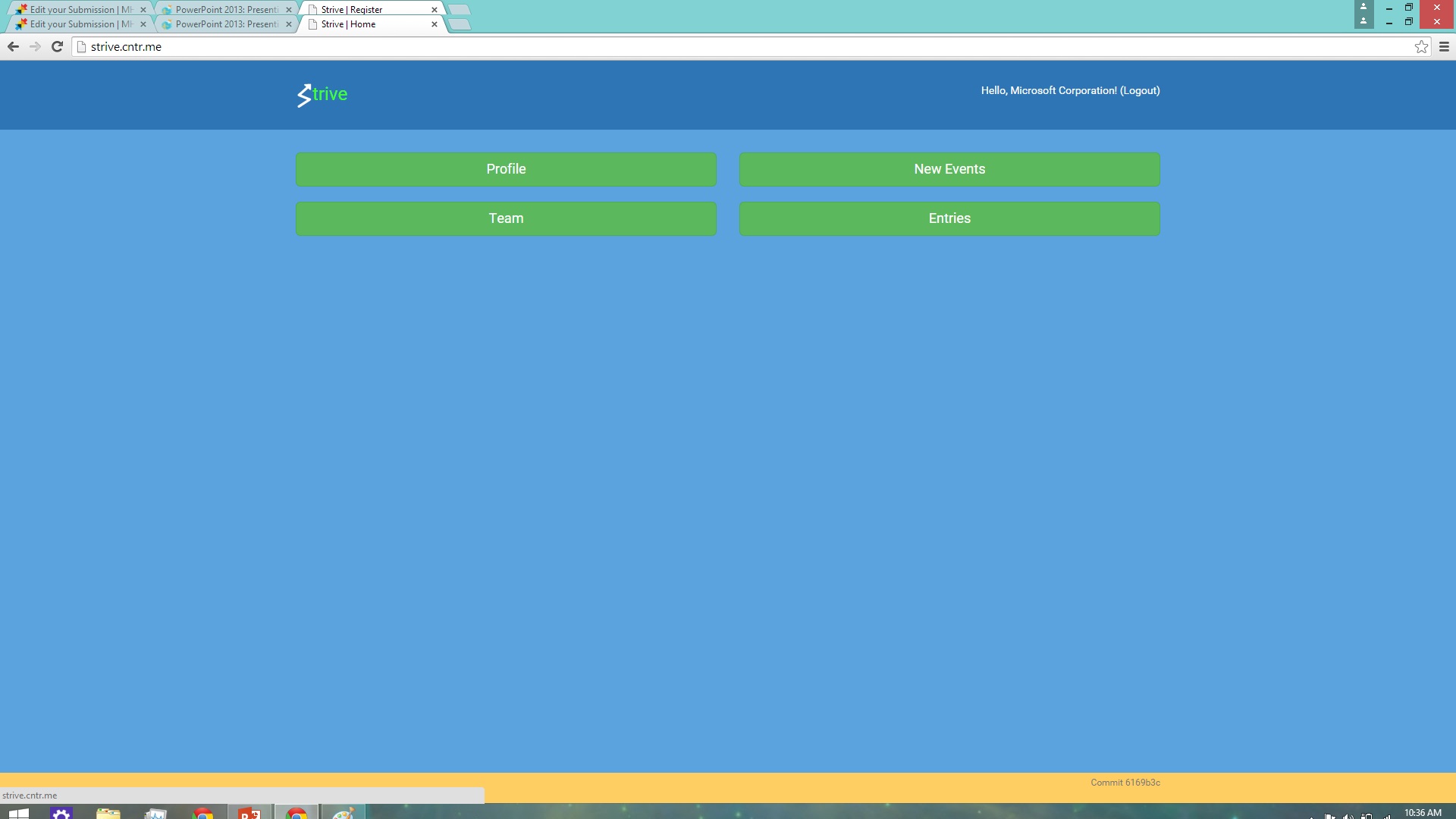Screen dimensions: 1456x819
Task: Click the Strive logo in header
Action: [x=322, y=95]
